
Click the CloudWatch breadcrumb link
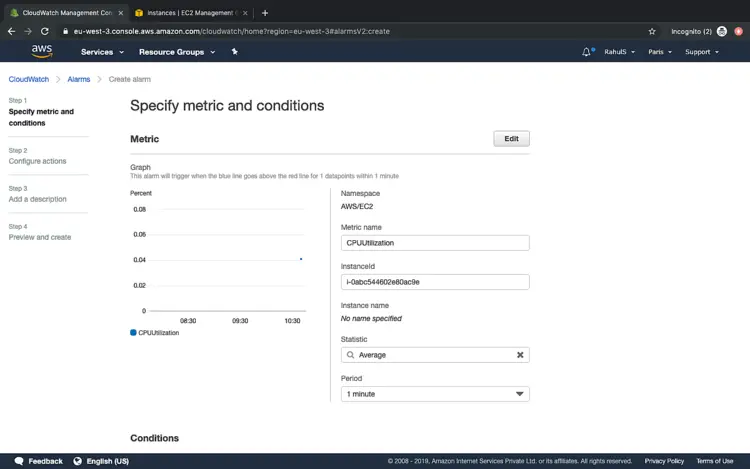click(x=29, y=78)
